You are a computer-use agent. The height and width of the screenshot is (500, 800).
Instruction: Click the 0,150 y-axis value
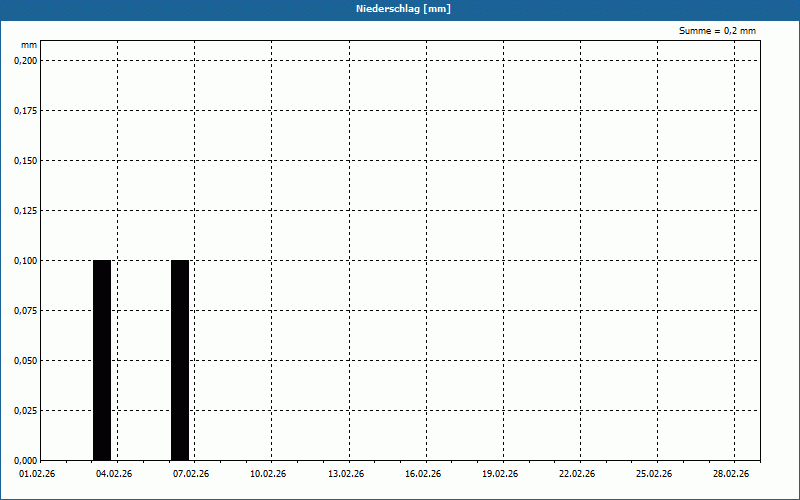tap(25, 161)
